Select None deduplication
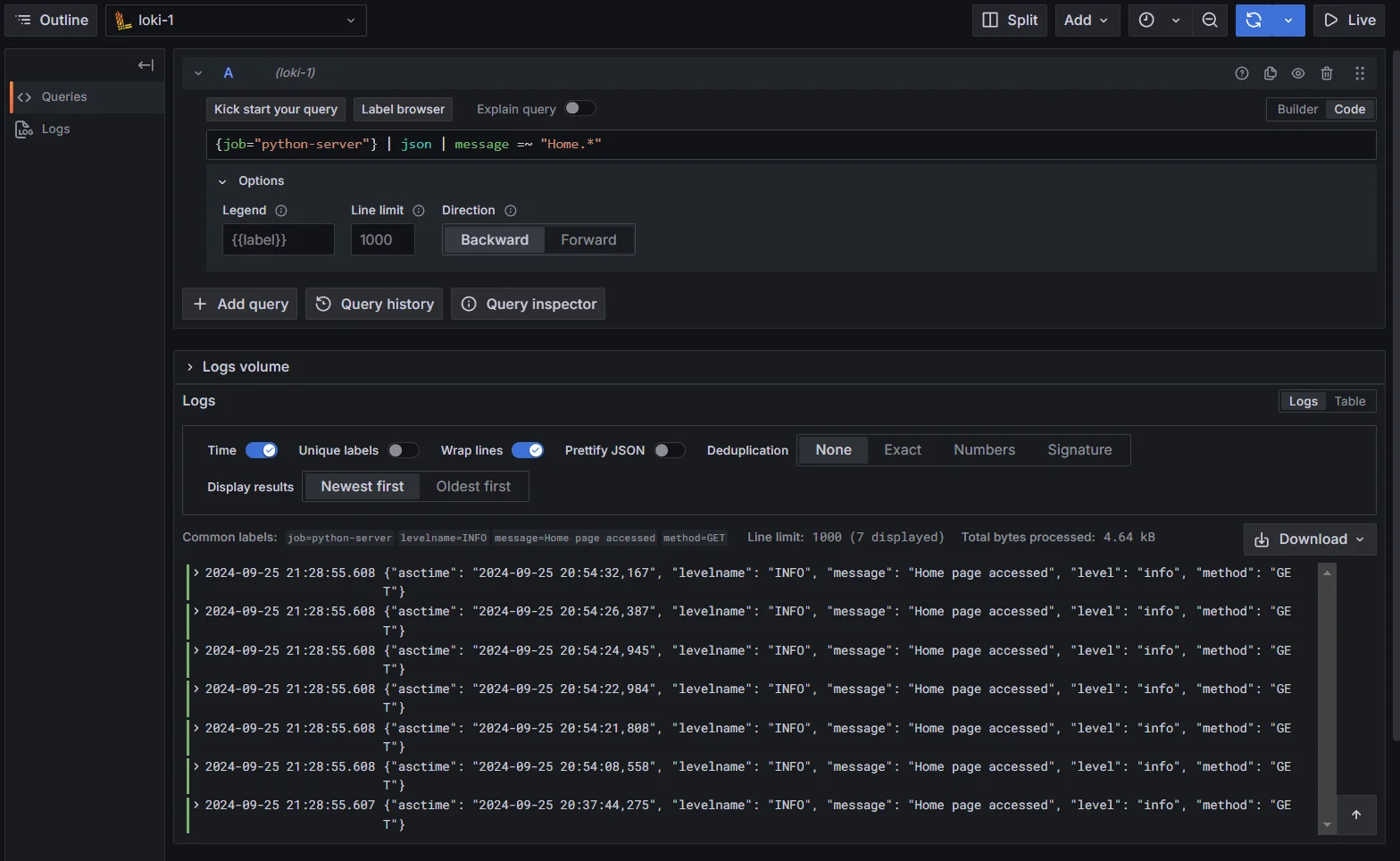Viewport: 1400px width, 861px height. pyautogui.click(x=833, y=450)
